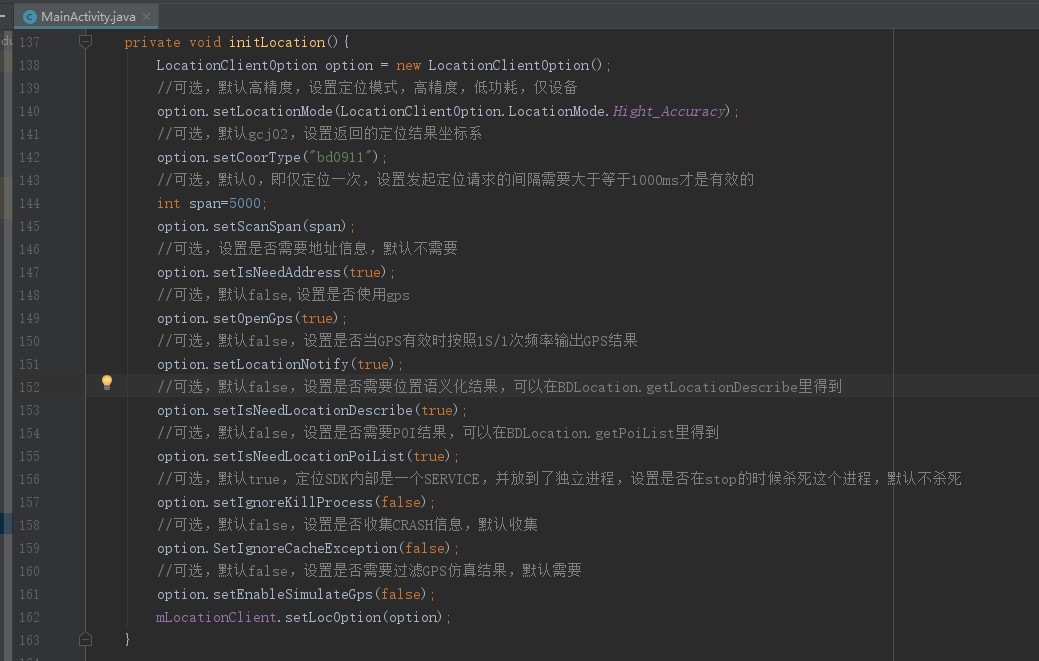This screenshot has height=661, width=1039.
Task: Click line number 144 in gutter
Action: (x=29, y=203)
